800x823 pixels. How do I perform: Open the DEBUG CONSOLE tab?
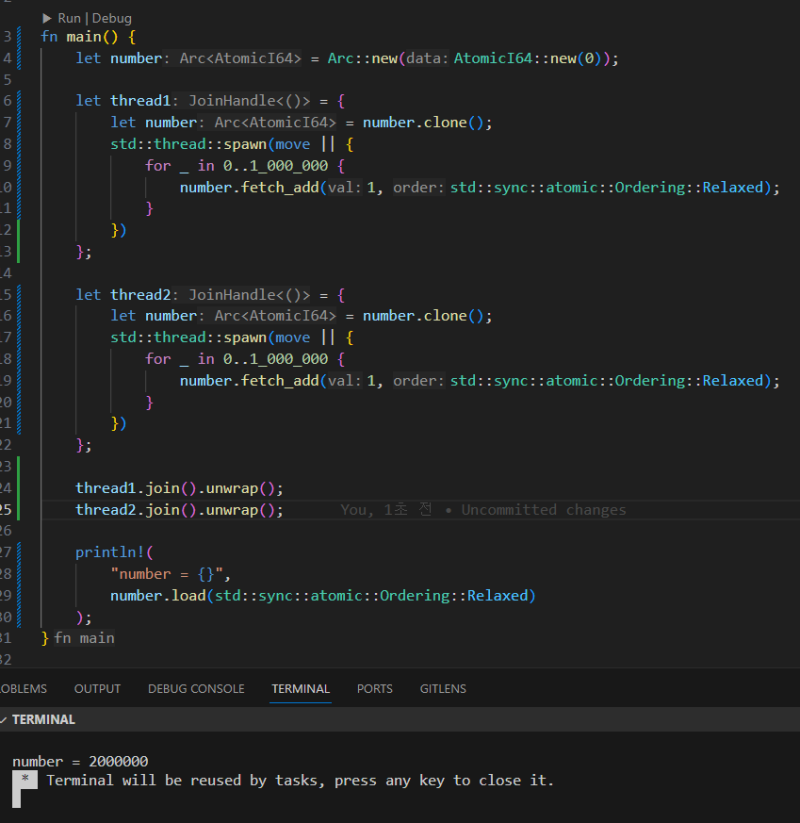(x=196, y=688)
